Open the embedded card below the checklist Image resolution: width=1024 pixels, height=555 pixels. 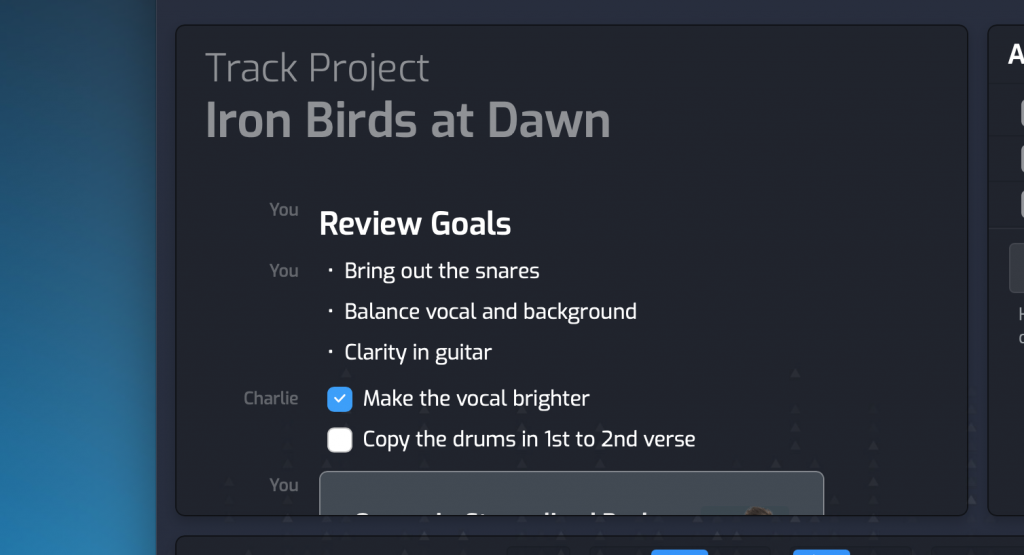point(570,495)
